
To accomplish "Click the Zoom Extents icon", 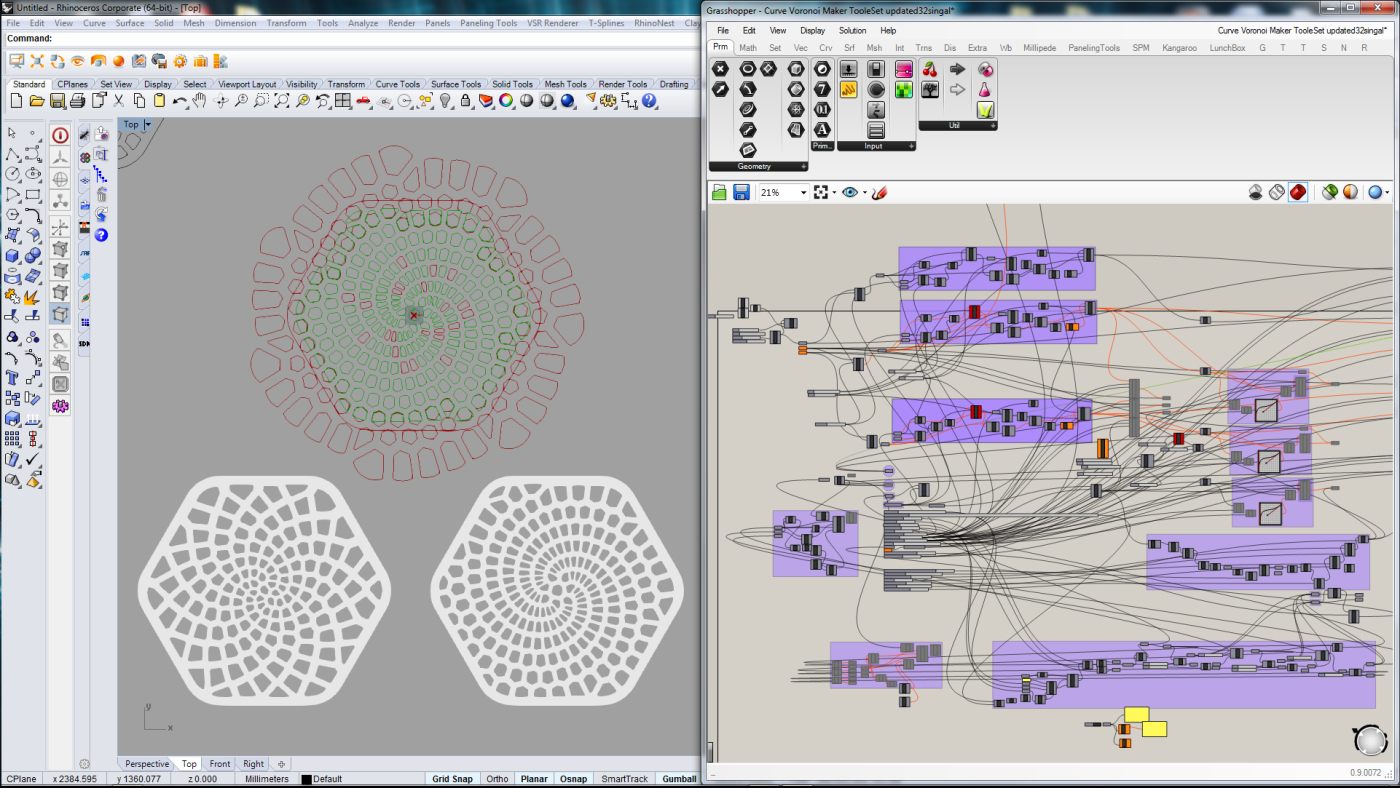I will tap(282, 101).
